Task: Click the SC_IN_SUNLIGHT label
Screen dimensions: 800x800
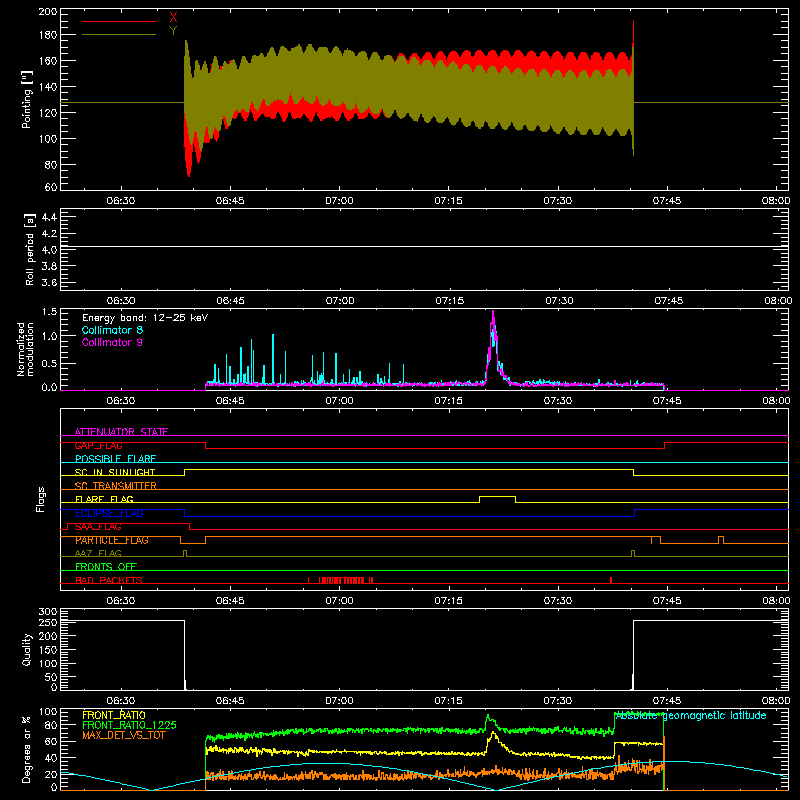Action: tap(115, 472)
